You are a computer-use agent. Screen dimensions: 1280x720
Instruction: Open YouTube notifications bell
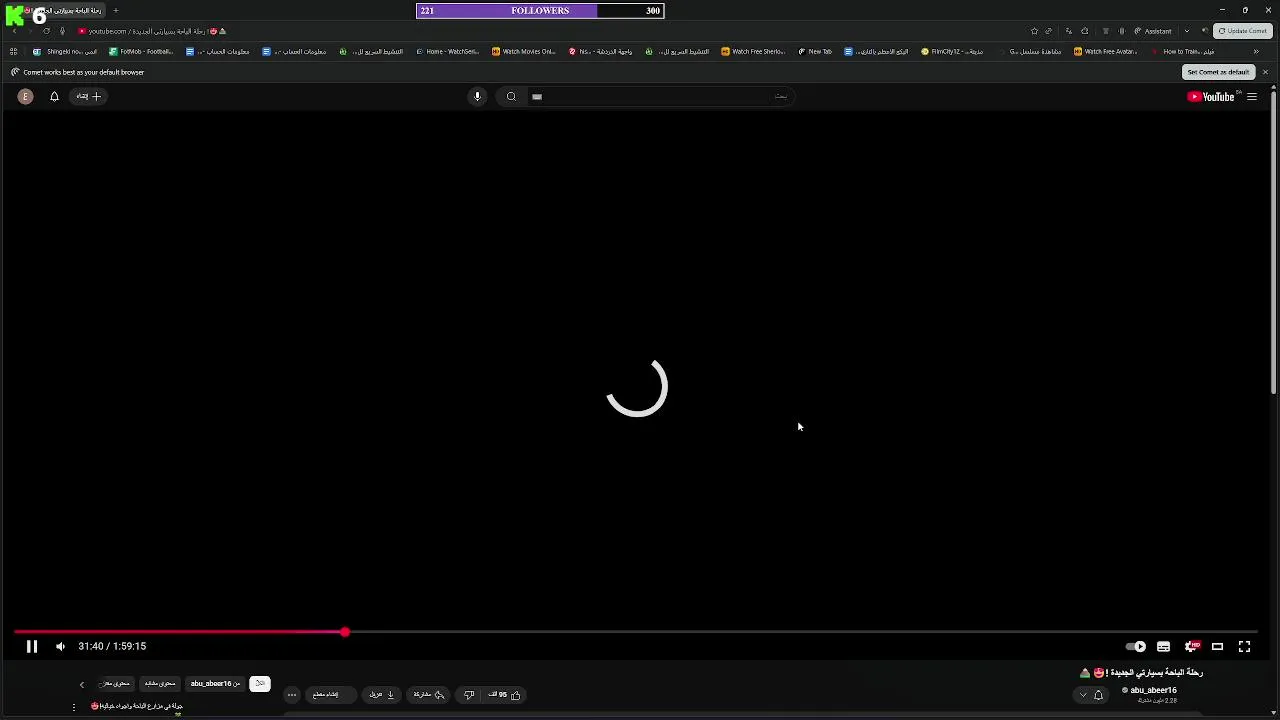tap(54, 96)
